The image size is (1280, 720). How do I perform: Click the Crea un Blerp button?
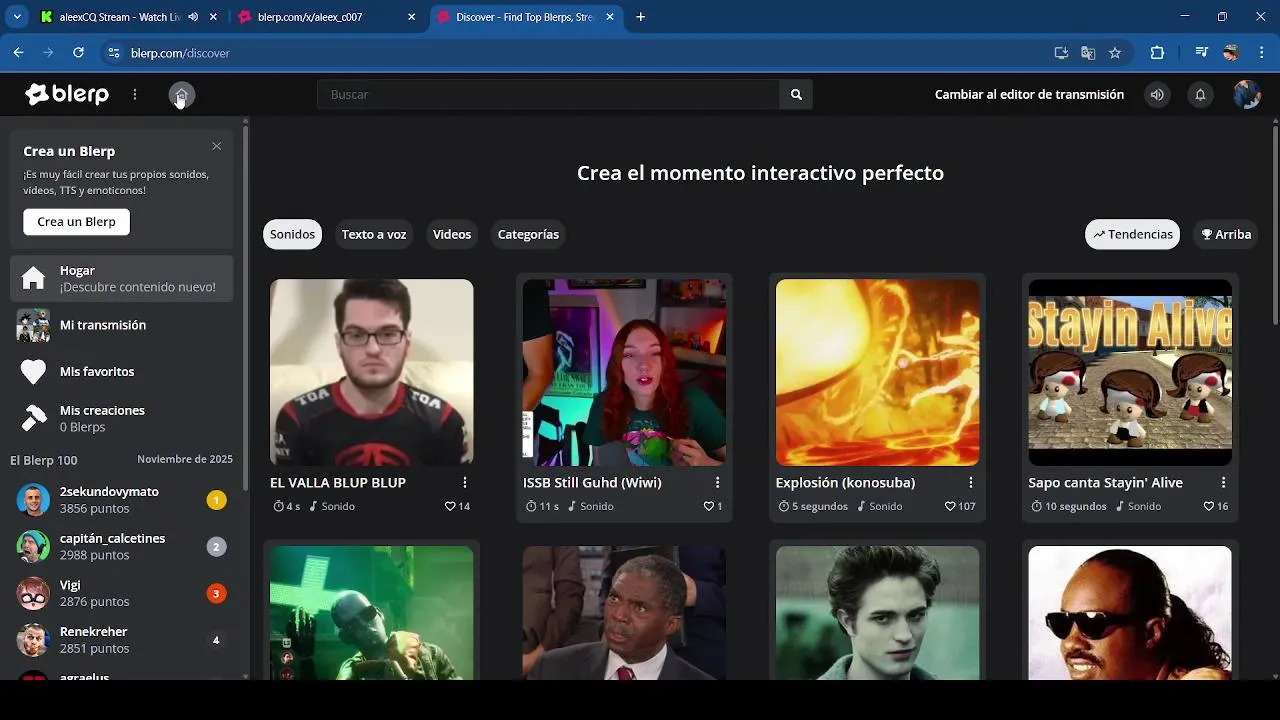click(x=77, y=222)
